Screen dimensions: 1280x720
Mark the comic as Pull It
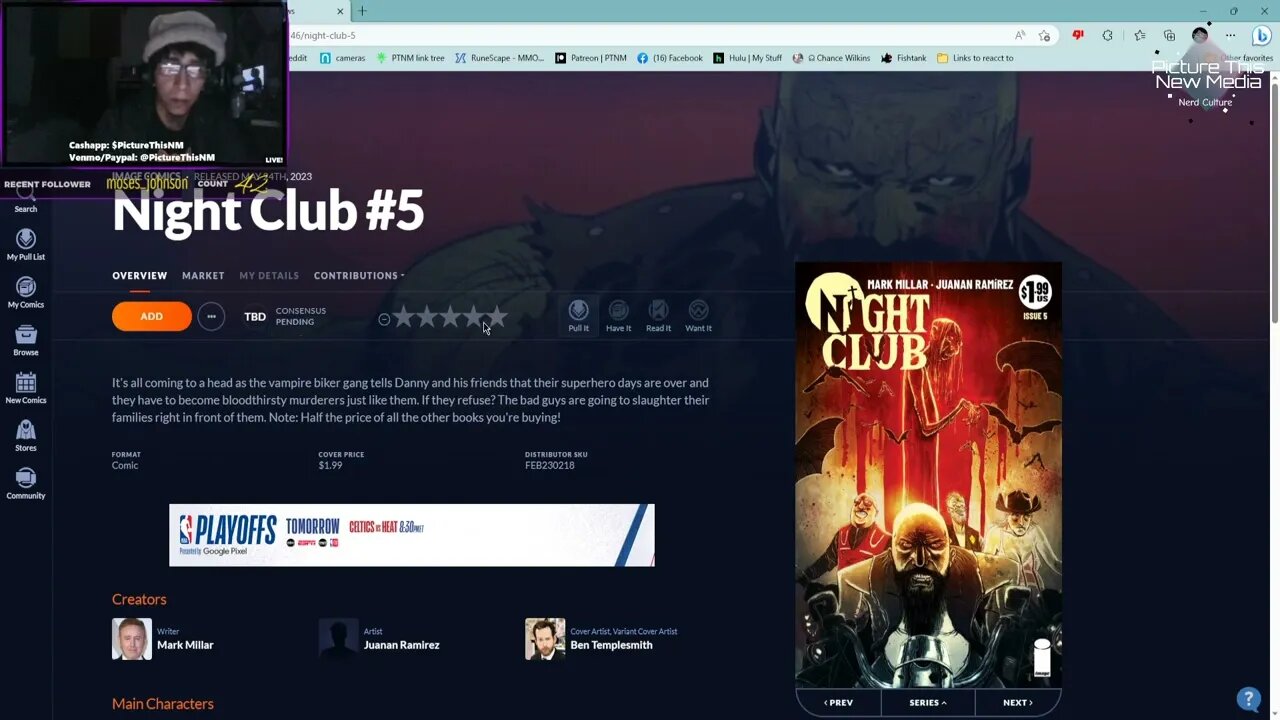[x=579, y=316]
